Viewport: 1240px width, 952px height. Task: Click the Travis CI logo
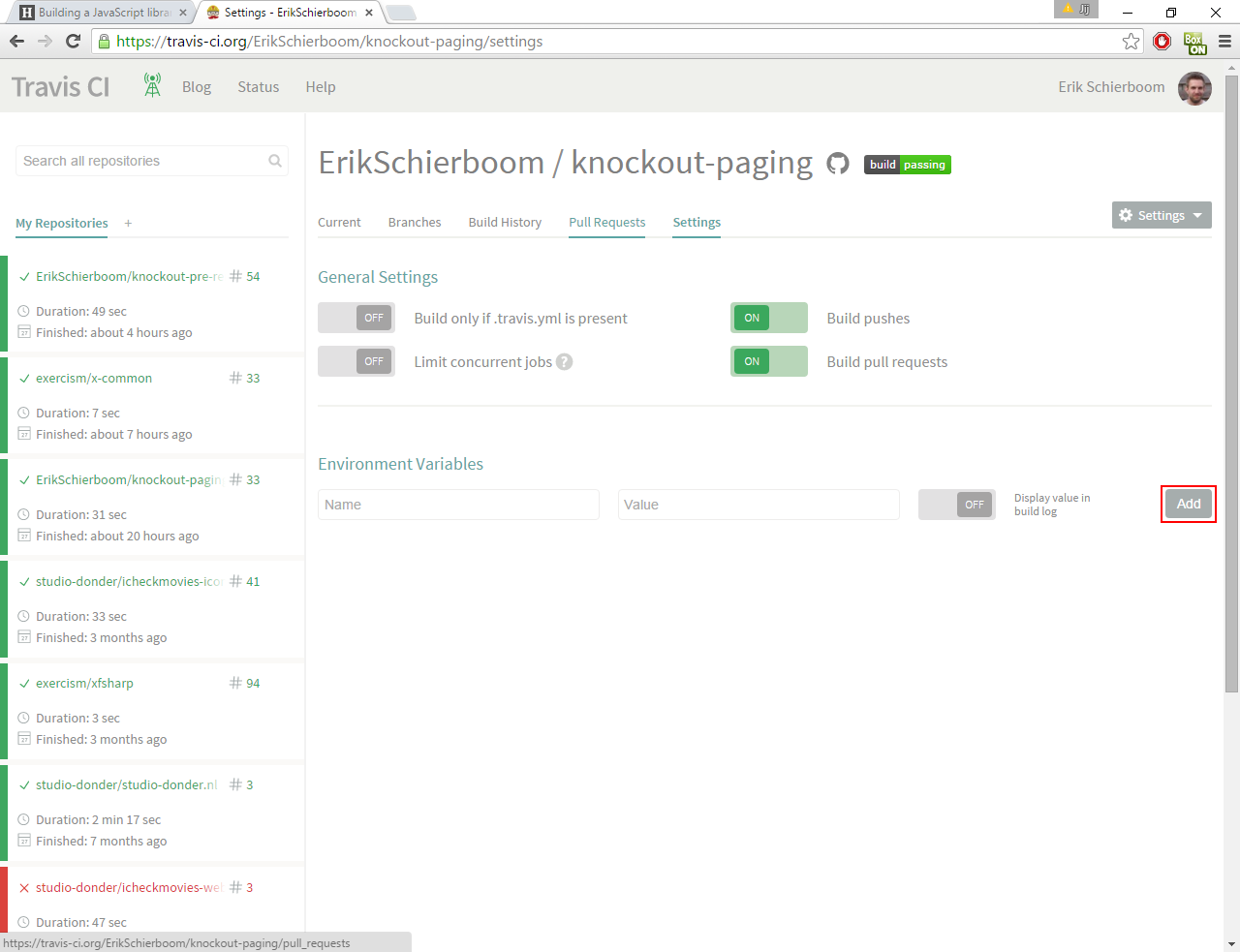61,87
